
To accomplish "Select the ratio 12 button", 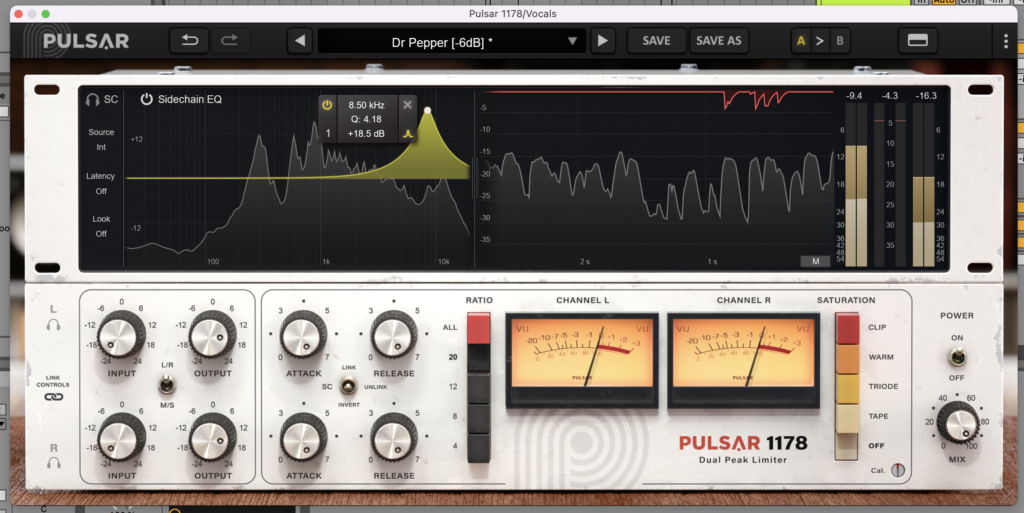I will 479,388.
